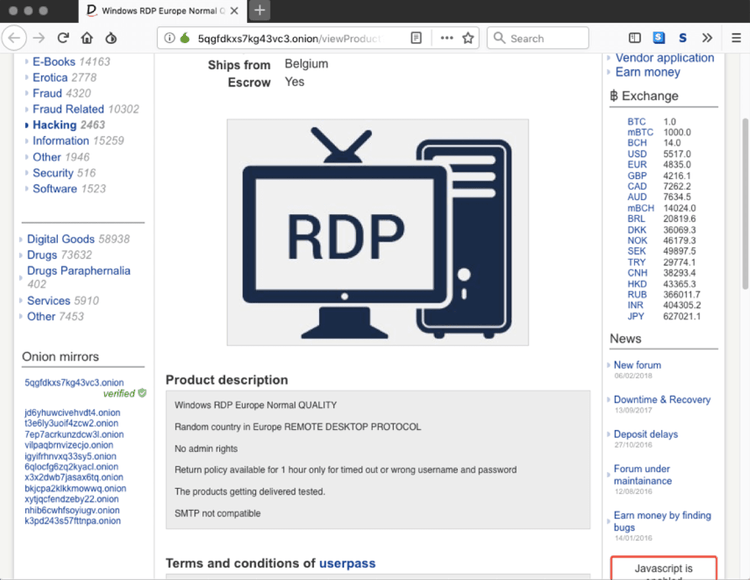This screenshot has width=750, height=580.
Task: Open the page actions three-dot menu
Action: tap(445, 38)
